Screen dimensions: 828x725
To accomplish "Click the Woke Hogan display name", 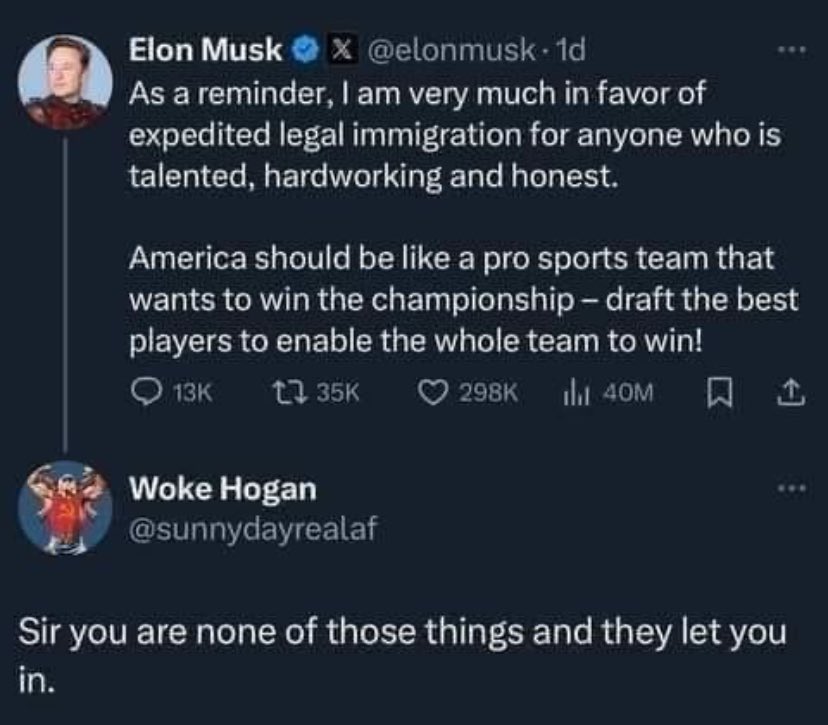I will 223,488.
